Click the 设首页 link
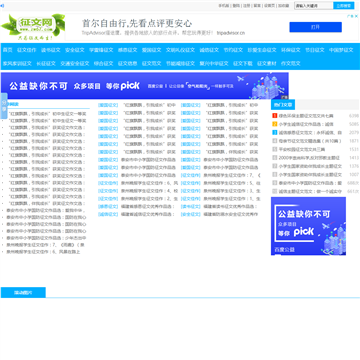360x360 pixels. click(270, 6)
